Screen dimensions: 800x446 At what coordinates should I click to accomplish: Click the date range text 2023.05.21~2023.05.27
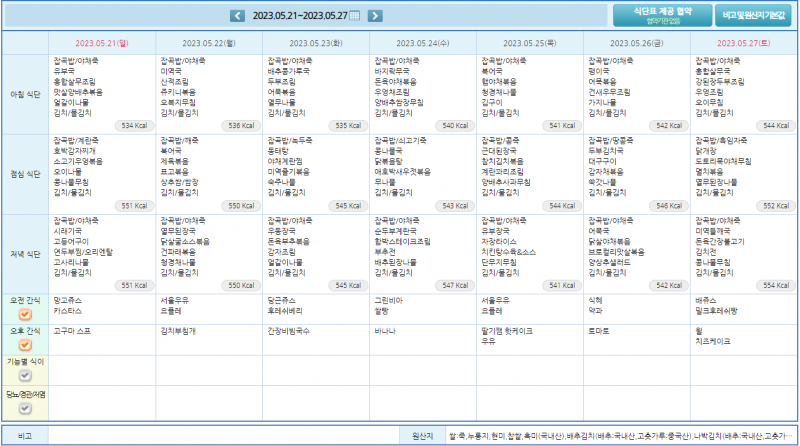(x=300, y=16)
